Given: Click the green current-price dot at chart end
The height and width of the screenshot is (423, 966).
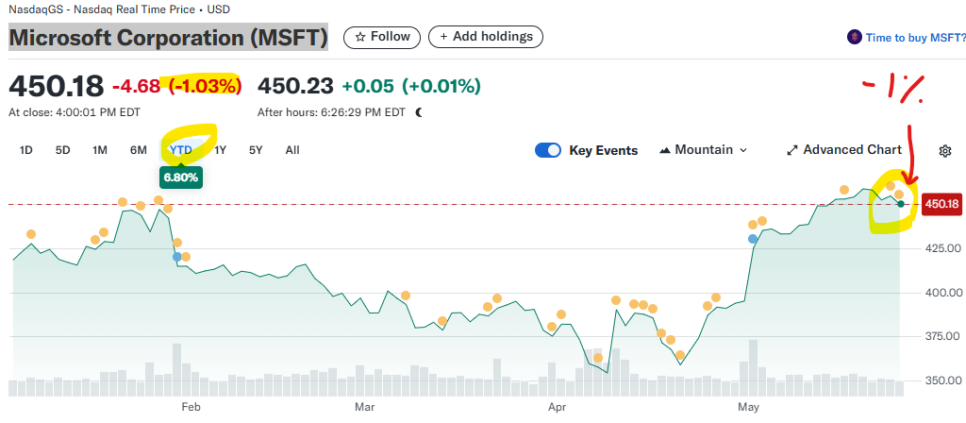Looking at the screenshot, I should tap(901, 204).
